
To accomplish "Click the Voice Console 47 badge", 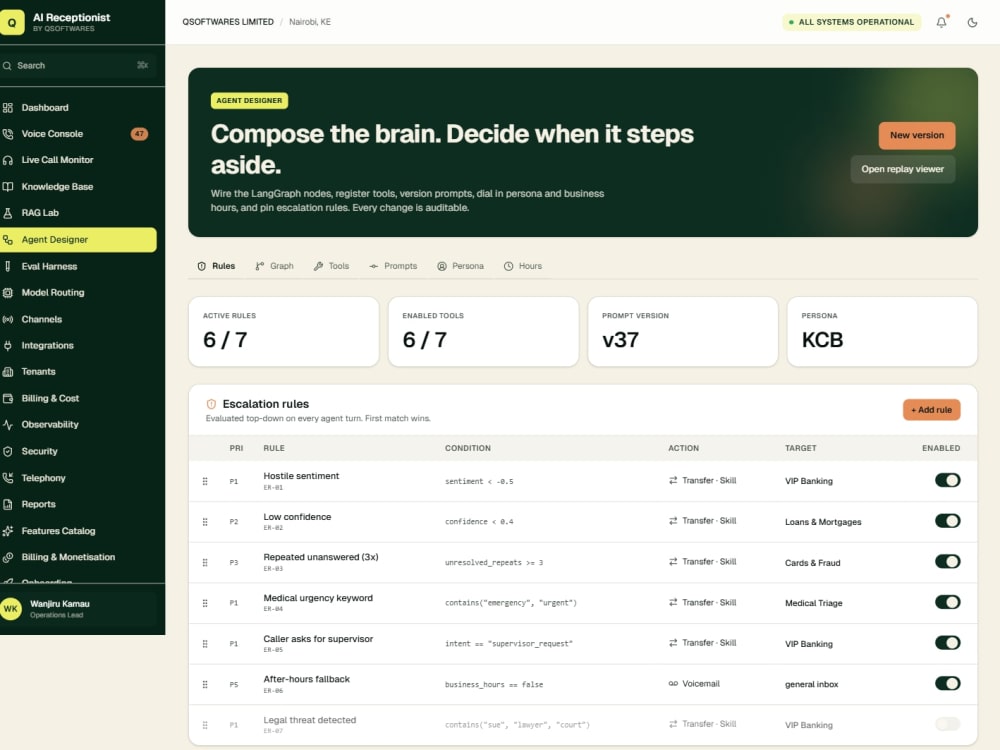I will pyautogui.click(x=139, y=134).
